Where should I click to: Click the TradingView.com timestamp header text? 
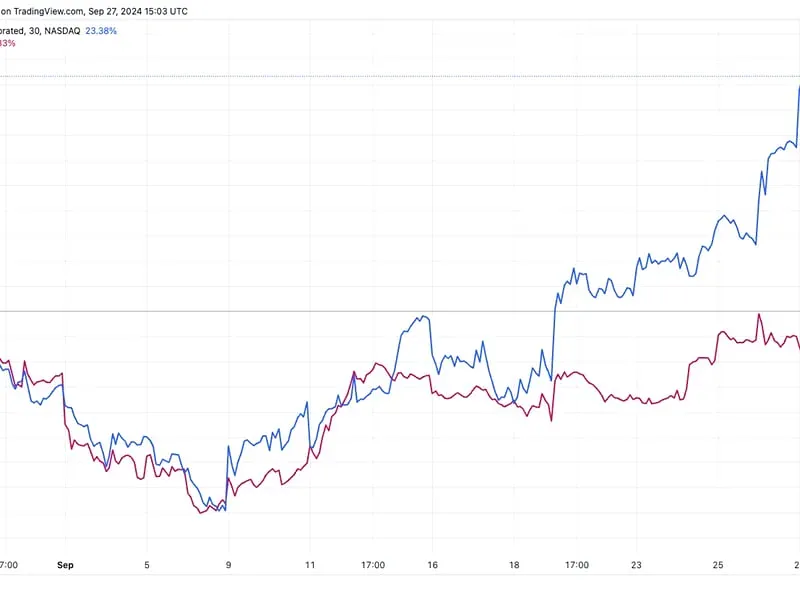pos(95,11)
